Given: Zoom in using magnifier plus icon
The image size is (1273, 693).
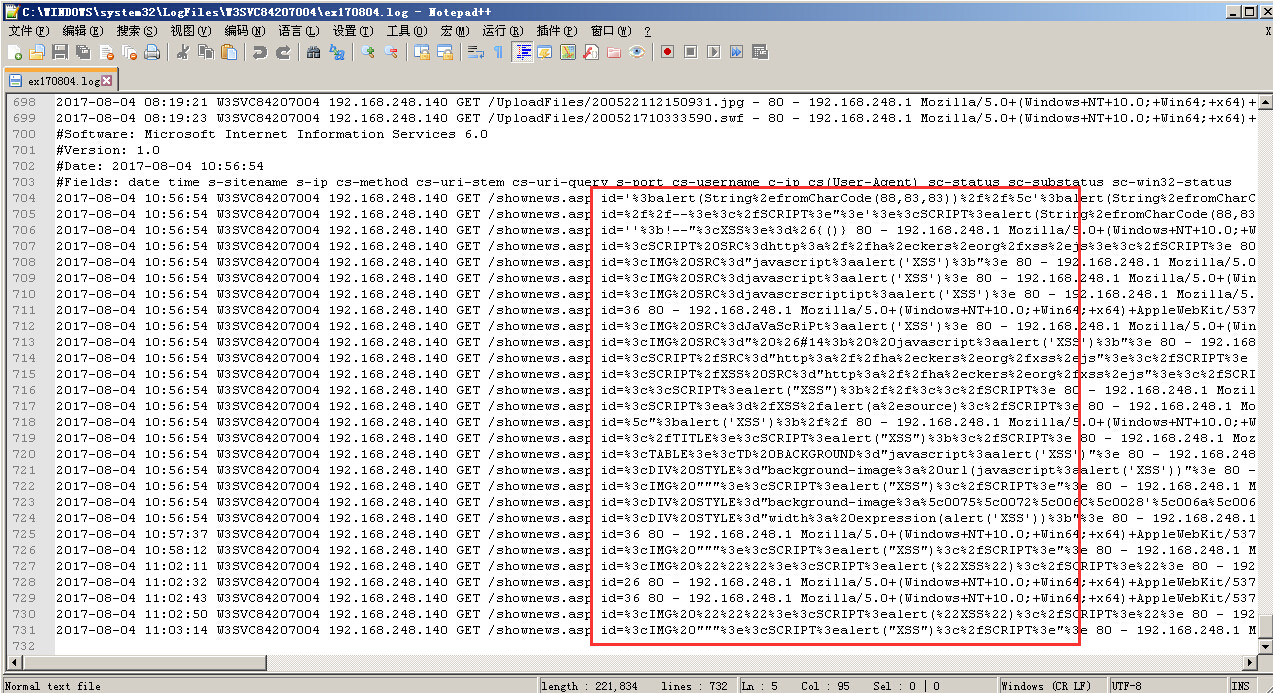Looking at the screenshot, I should coord(368,52).
